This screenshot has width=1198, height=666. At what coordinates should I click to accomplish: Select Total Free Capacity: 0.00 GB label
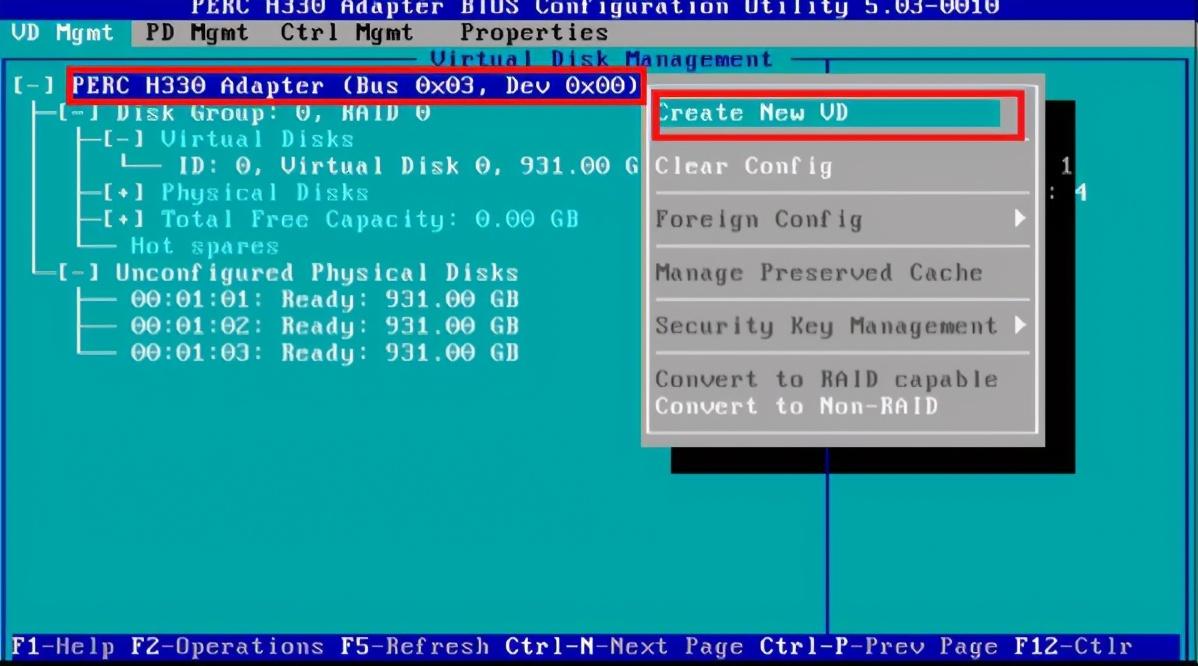point(370,220)
